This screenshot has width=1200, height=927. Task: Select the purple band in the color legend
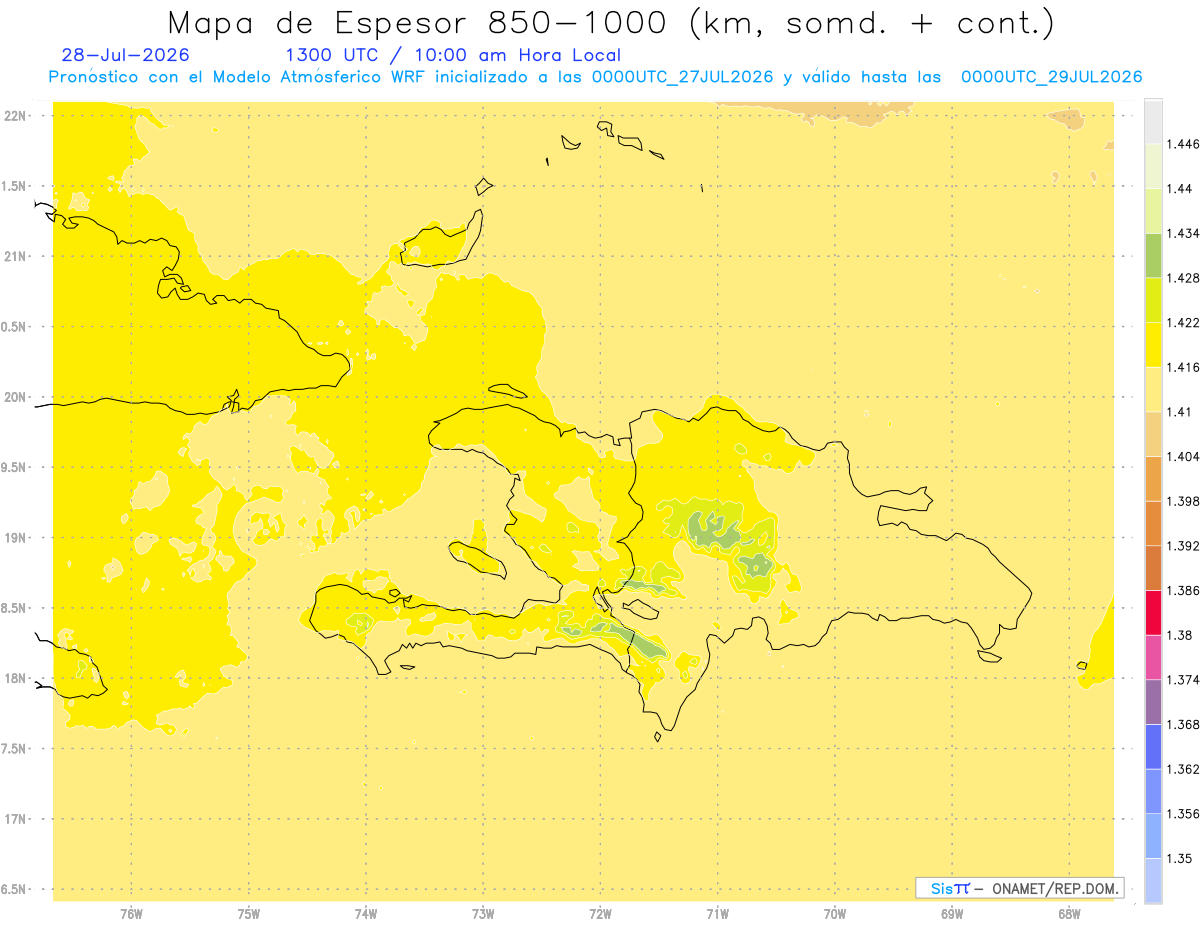tap(1153, 701)
